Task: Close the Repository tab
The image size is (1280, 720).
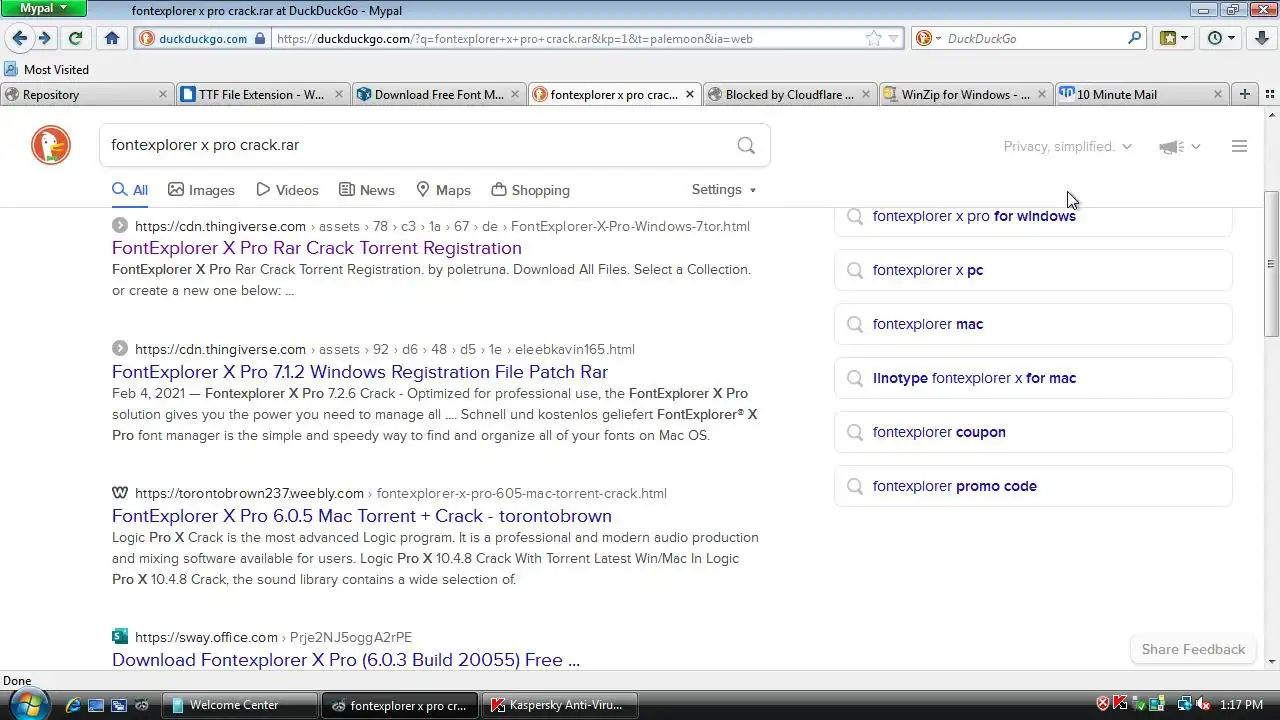Action: [163, 94]
